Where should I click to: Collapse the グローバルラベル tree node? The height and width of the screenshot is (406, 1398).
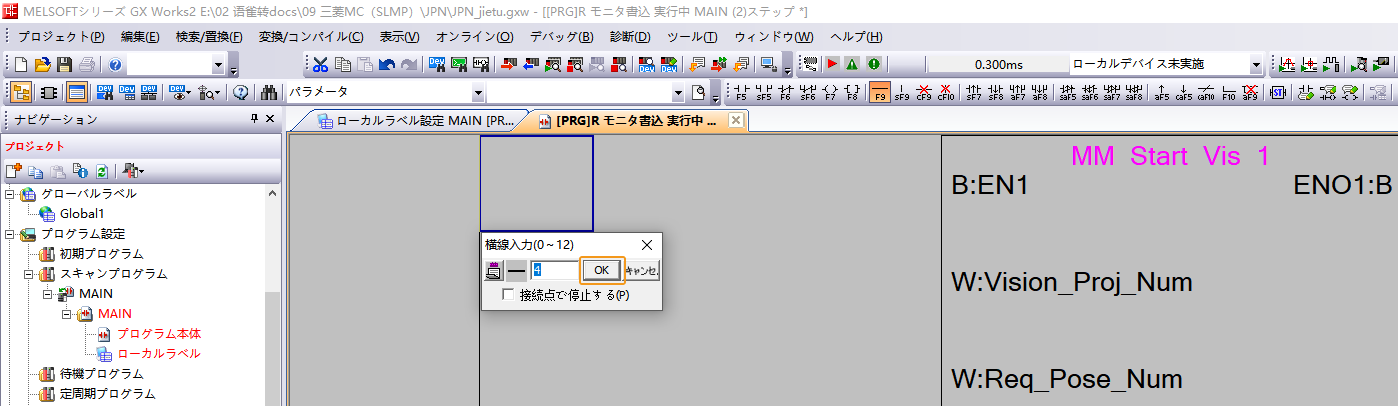(9, 194)
